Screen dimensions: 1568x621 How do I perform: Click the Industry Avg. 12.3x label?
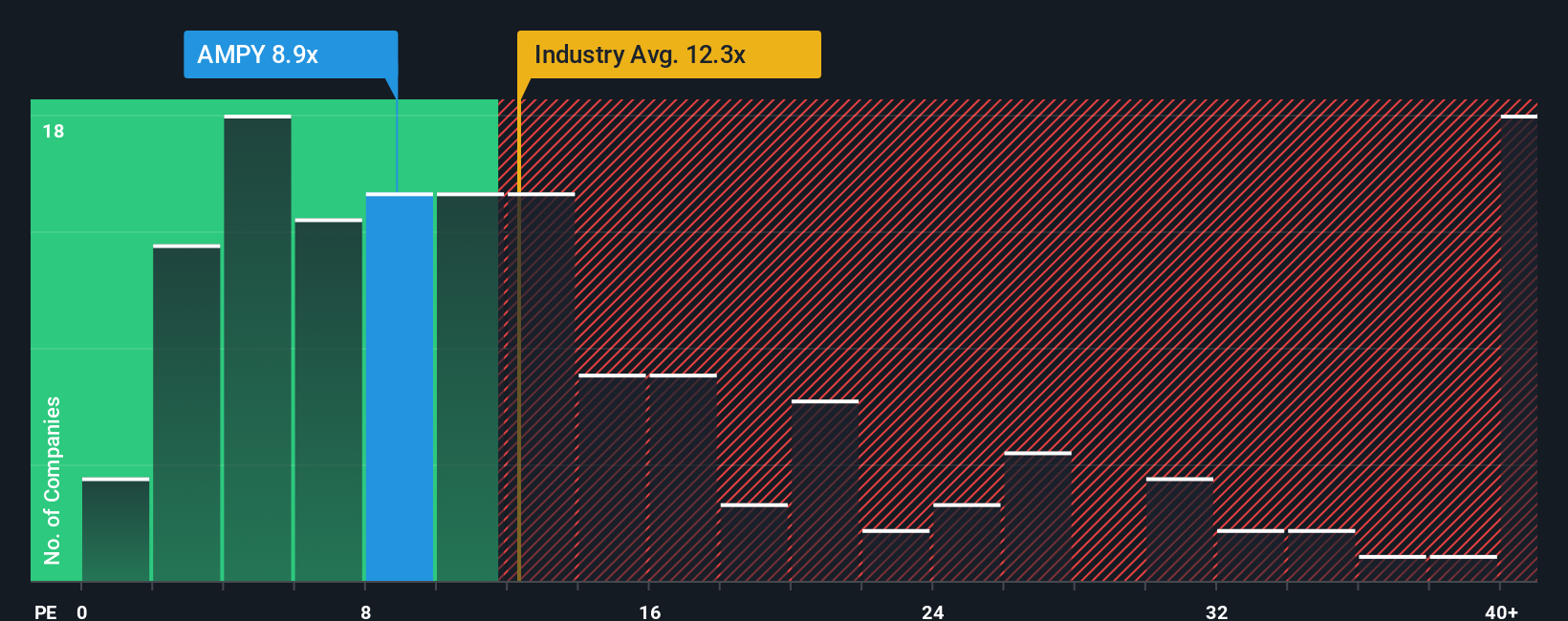click(668, 54)
